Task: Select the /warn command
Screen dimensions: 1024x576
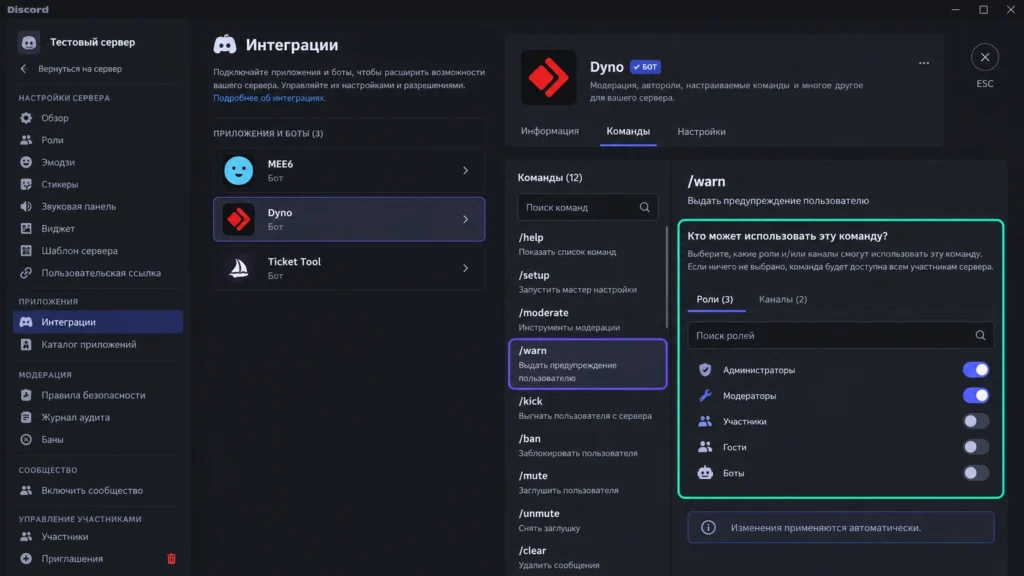Action: [x=588, y=364]
